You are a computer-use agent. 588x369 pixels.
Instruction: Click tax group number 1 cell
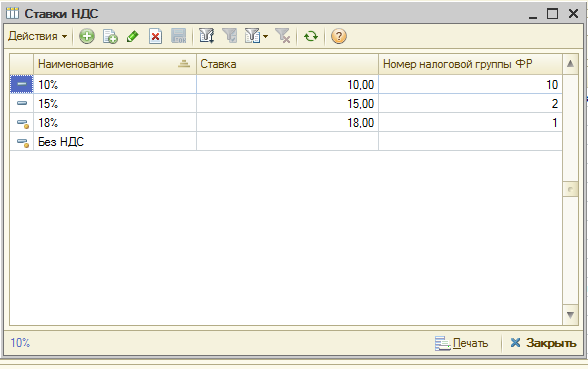click(x=470, y=123)
